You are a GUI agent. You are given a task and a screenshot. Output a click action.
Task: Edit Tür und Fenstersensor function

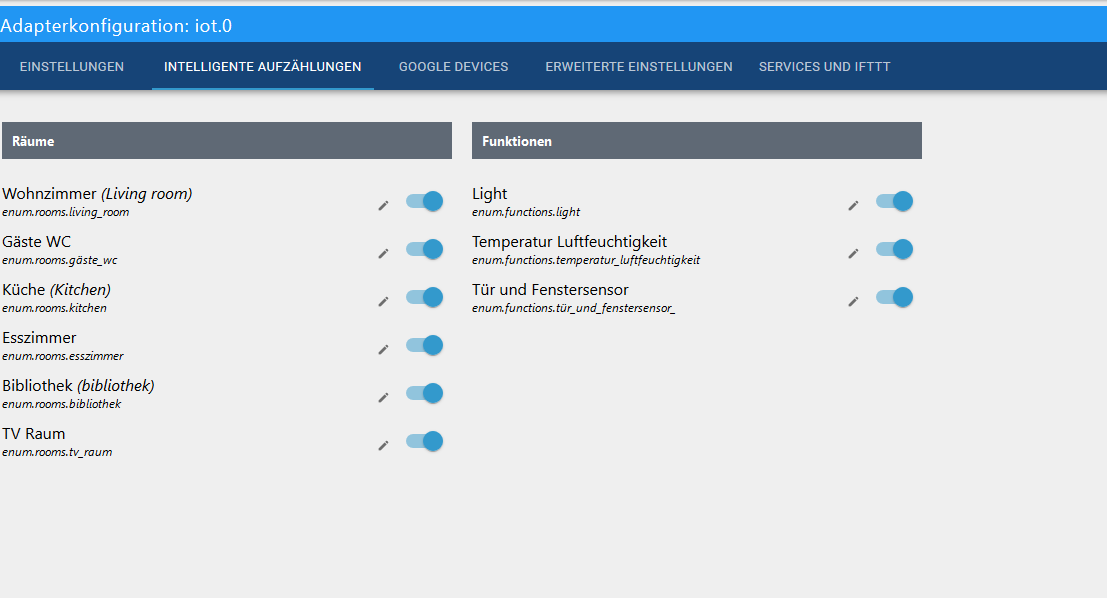click(853, 301)
